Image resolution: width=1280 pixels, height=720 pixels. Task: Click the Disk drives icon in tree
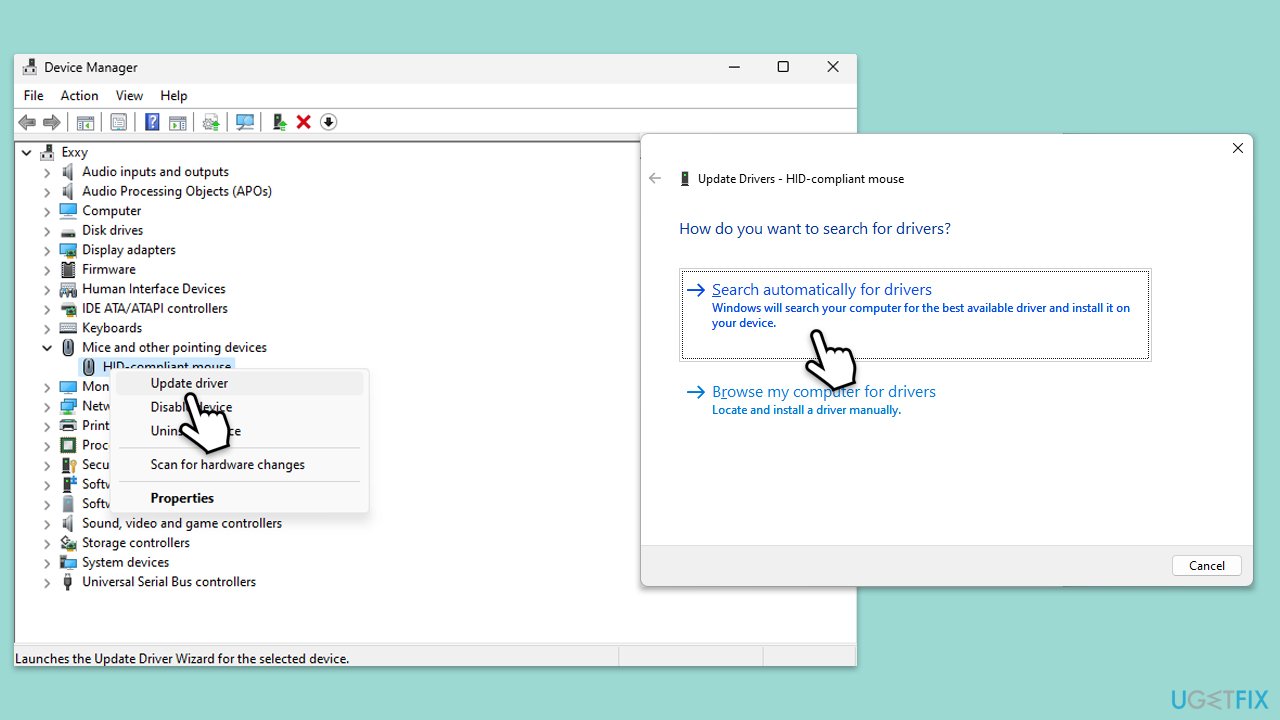click(x=68, y=230)
